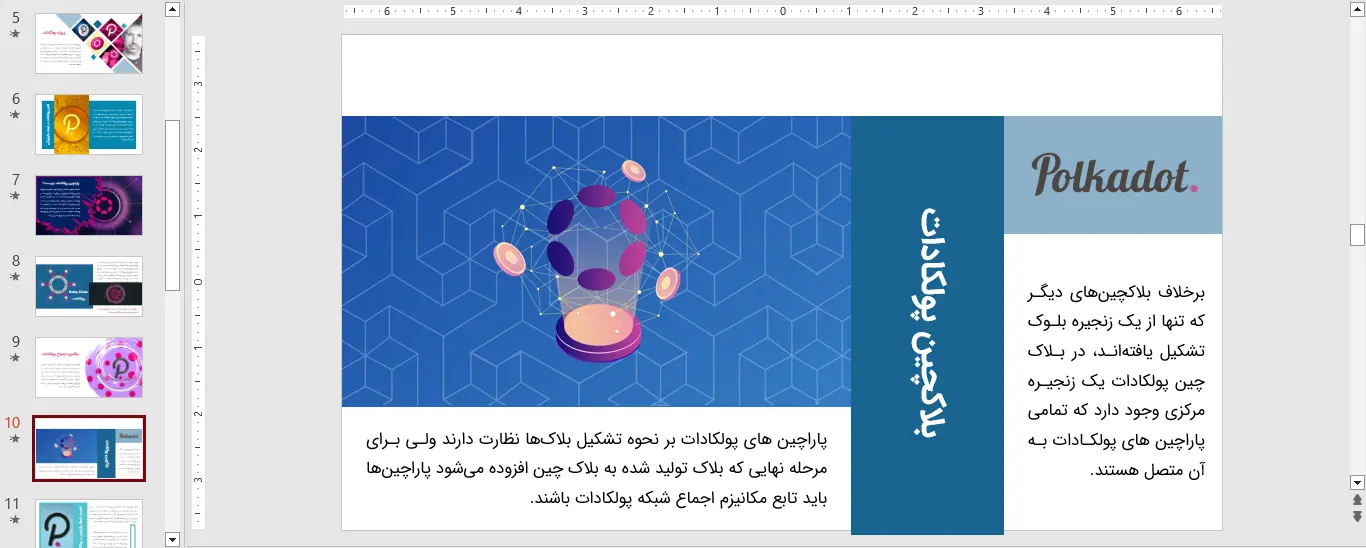Click the slide editor scroll up arrow
Viewport: 1366px width, 548px height.
click(1357, 9)
